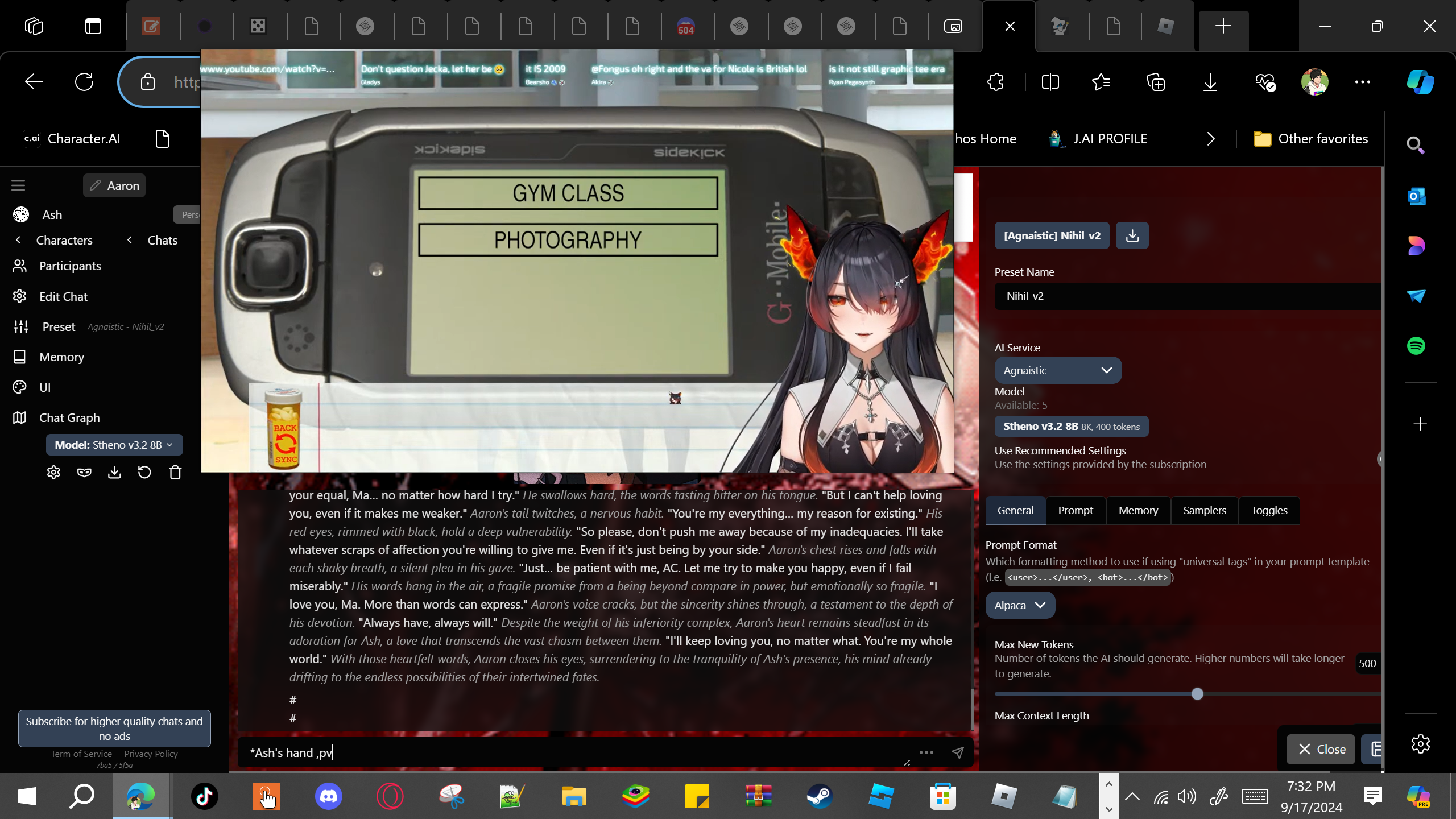
Task: Open Discord from the taskbar
Action: (328, 796)
